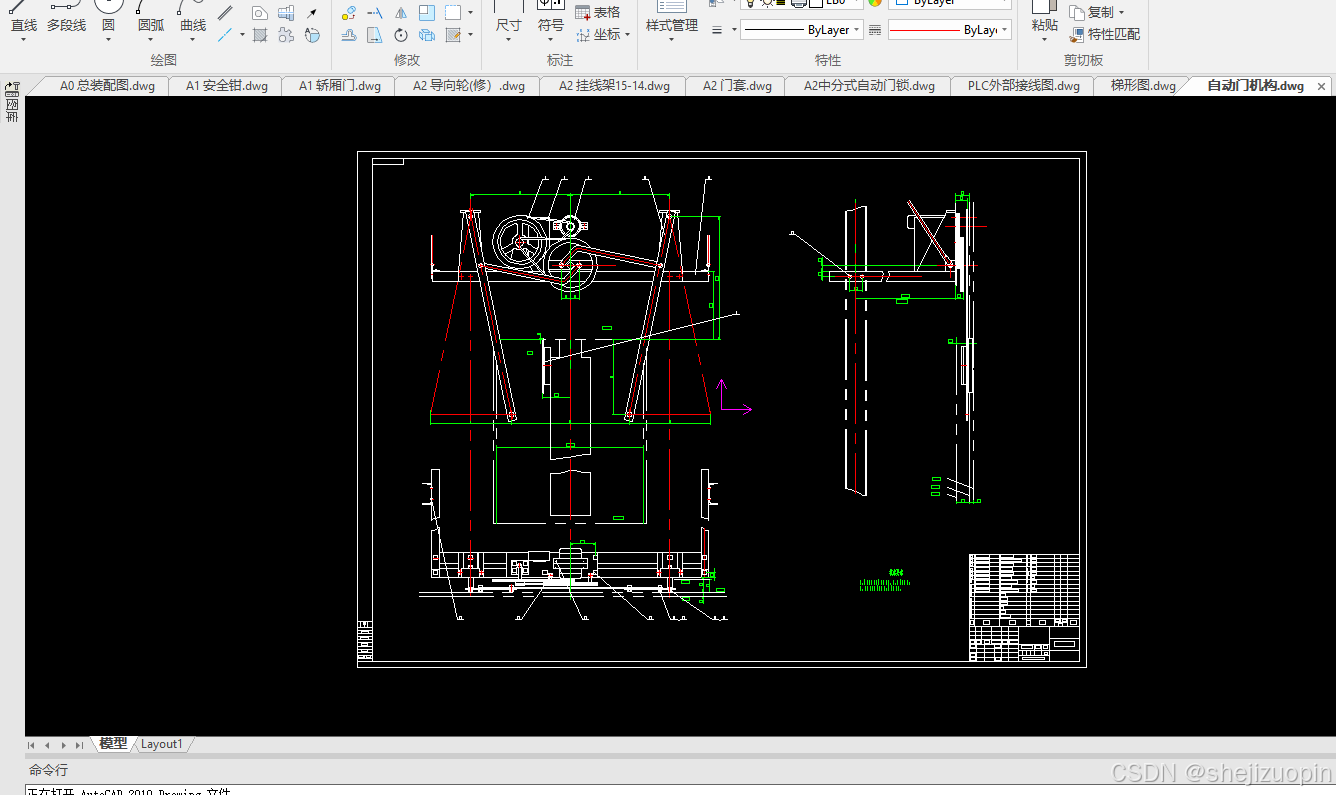The width and height of the screenshot is (1336, 795).
Task: Click the double parallel line tool icon
Action: tap(226, 13)
